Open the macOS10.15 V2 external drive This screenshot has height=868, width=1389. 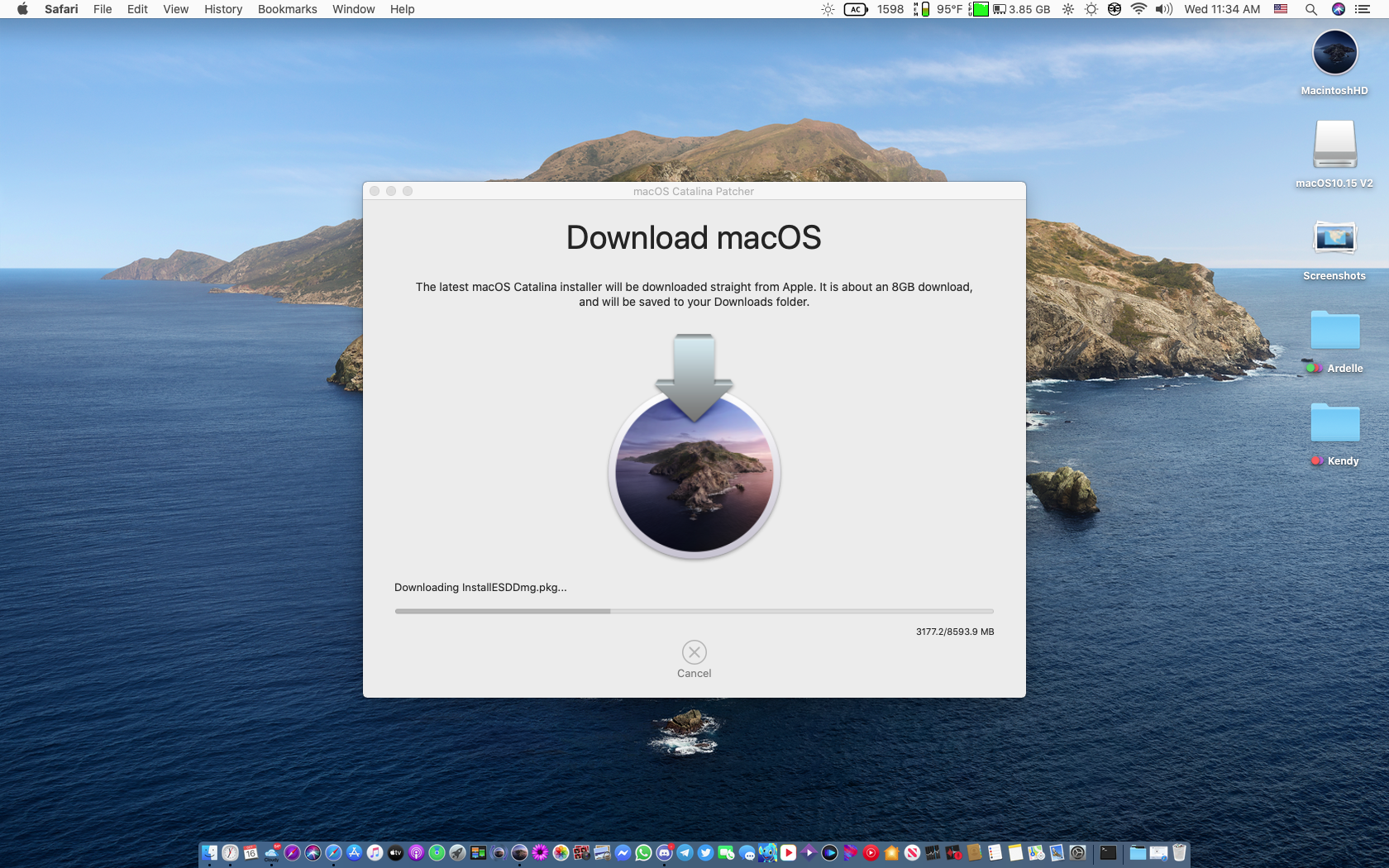[x=1334, y=155]
